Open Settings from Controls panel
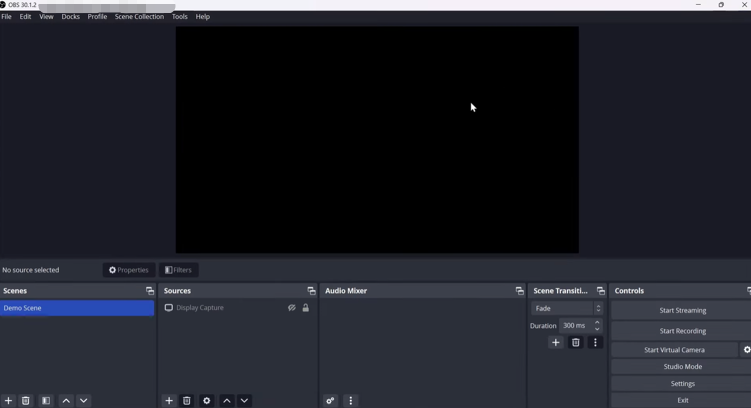The image size is (751, 408). (x=683, y=384)
